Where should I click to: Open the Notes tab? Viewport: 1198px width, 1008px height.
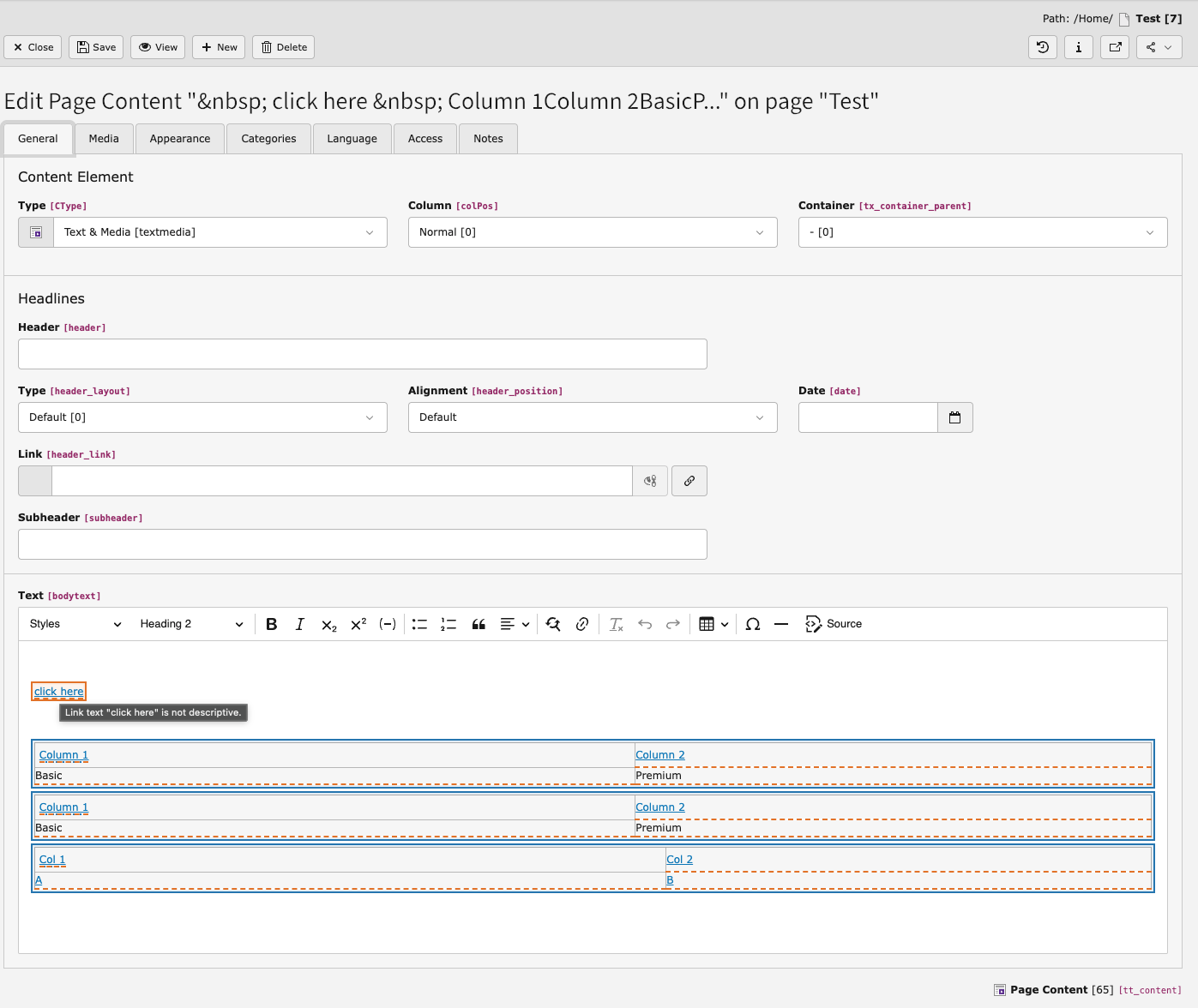(x=488, y=139)
